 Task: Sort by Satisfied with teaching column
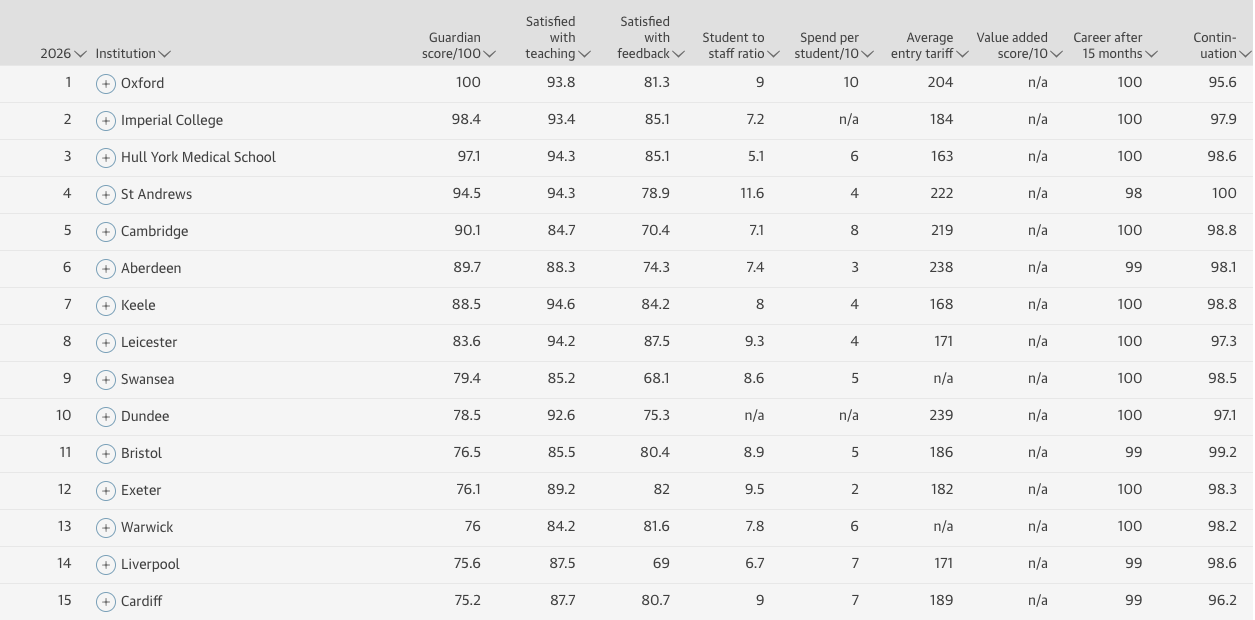coord(557,38)
